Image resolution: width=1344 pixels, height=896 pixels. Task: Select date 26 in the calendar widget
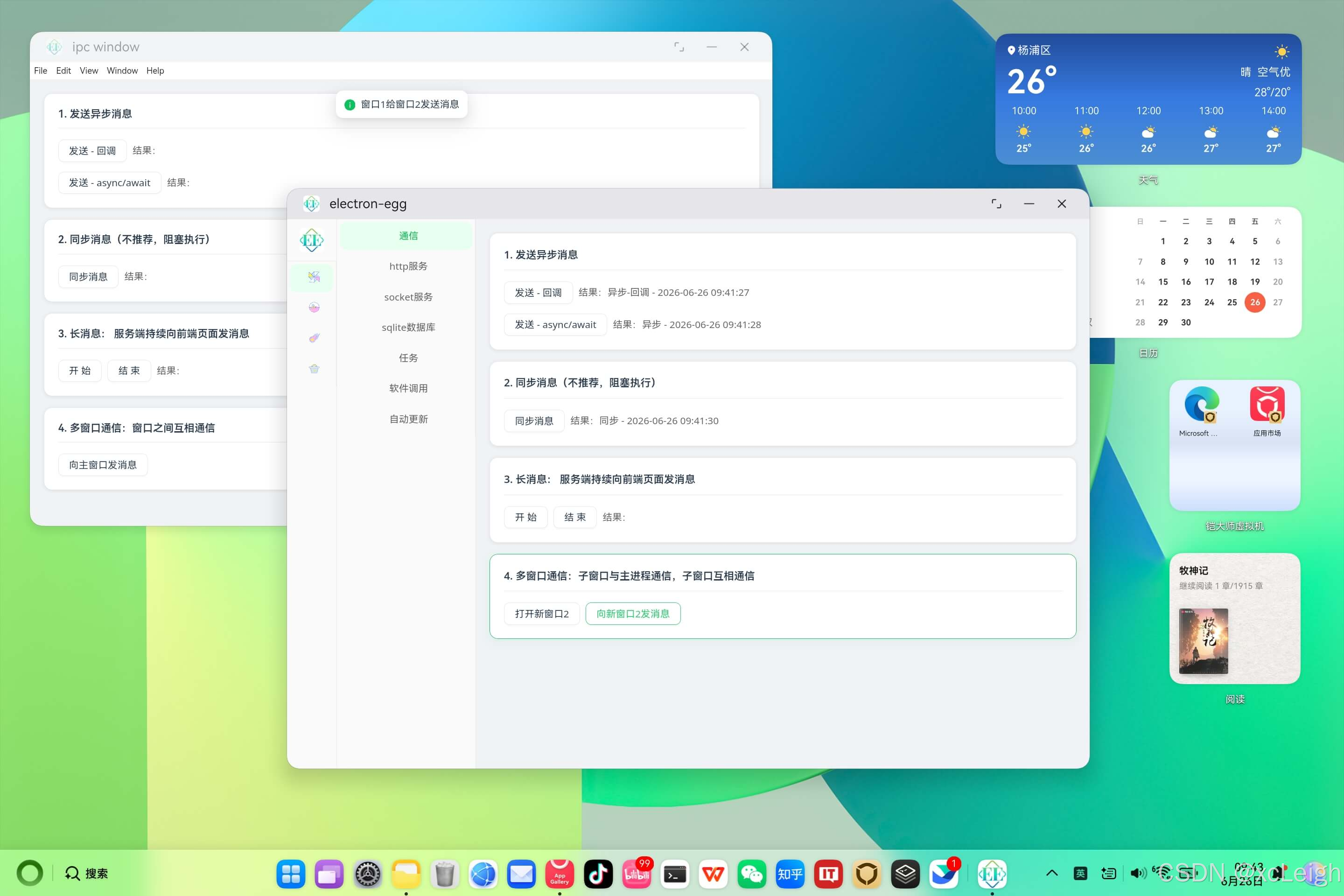click(x=1255, y=302)
